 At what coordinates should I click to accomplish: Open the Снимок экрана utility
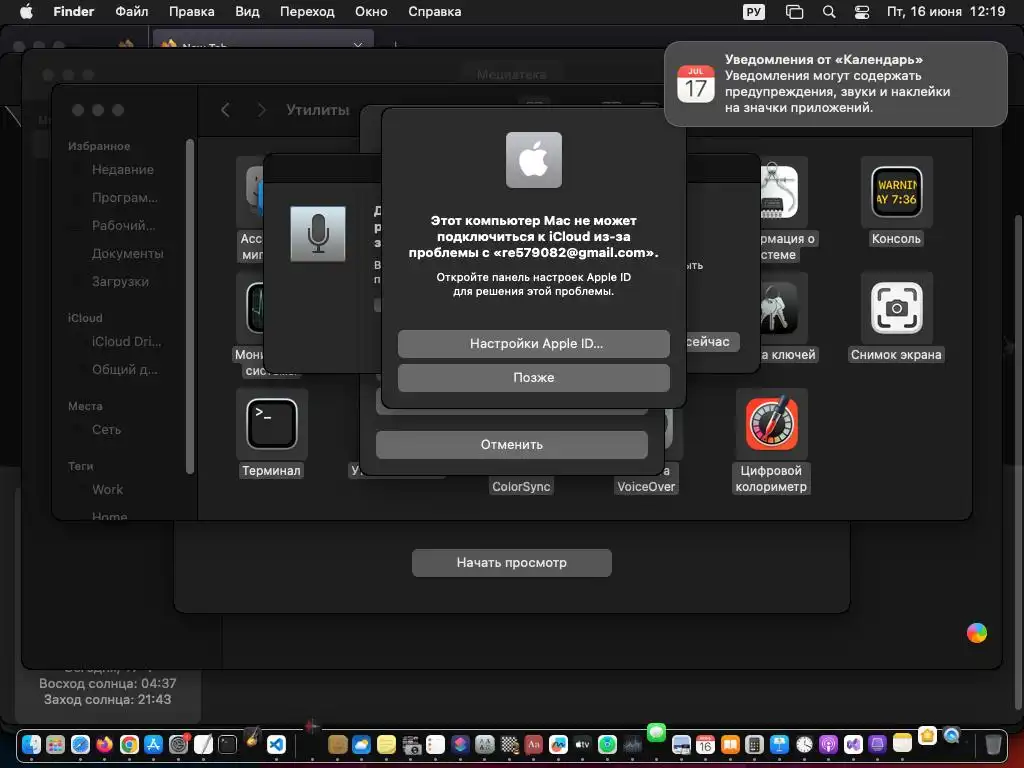pos(897,308)
